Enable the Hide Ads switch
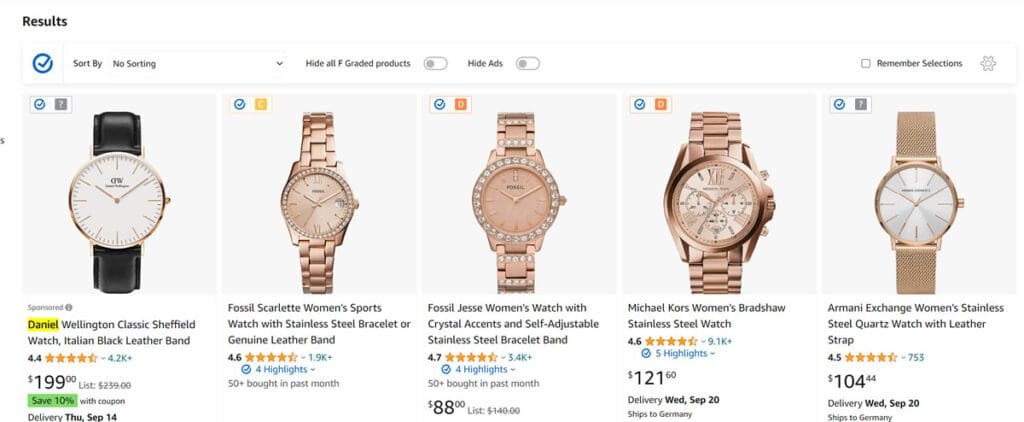 pyautogui.click(x=527, y=64)
